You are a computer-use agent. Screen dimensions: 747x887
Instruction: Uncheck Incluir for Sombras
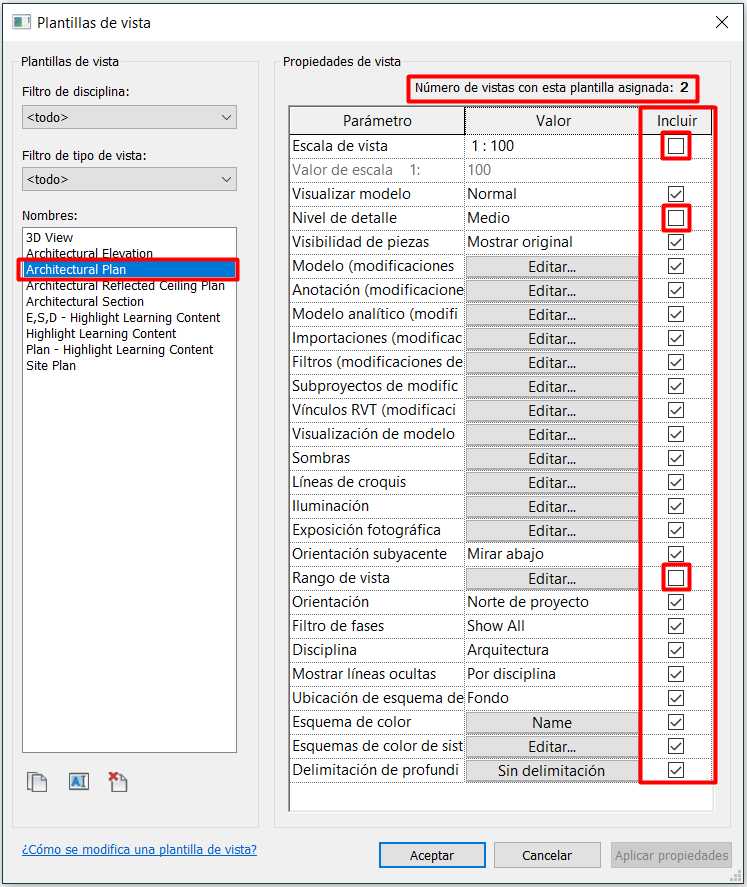[x=676, y=458]
